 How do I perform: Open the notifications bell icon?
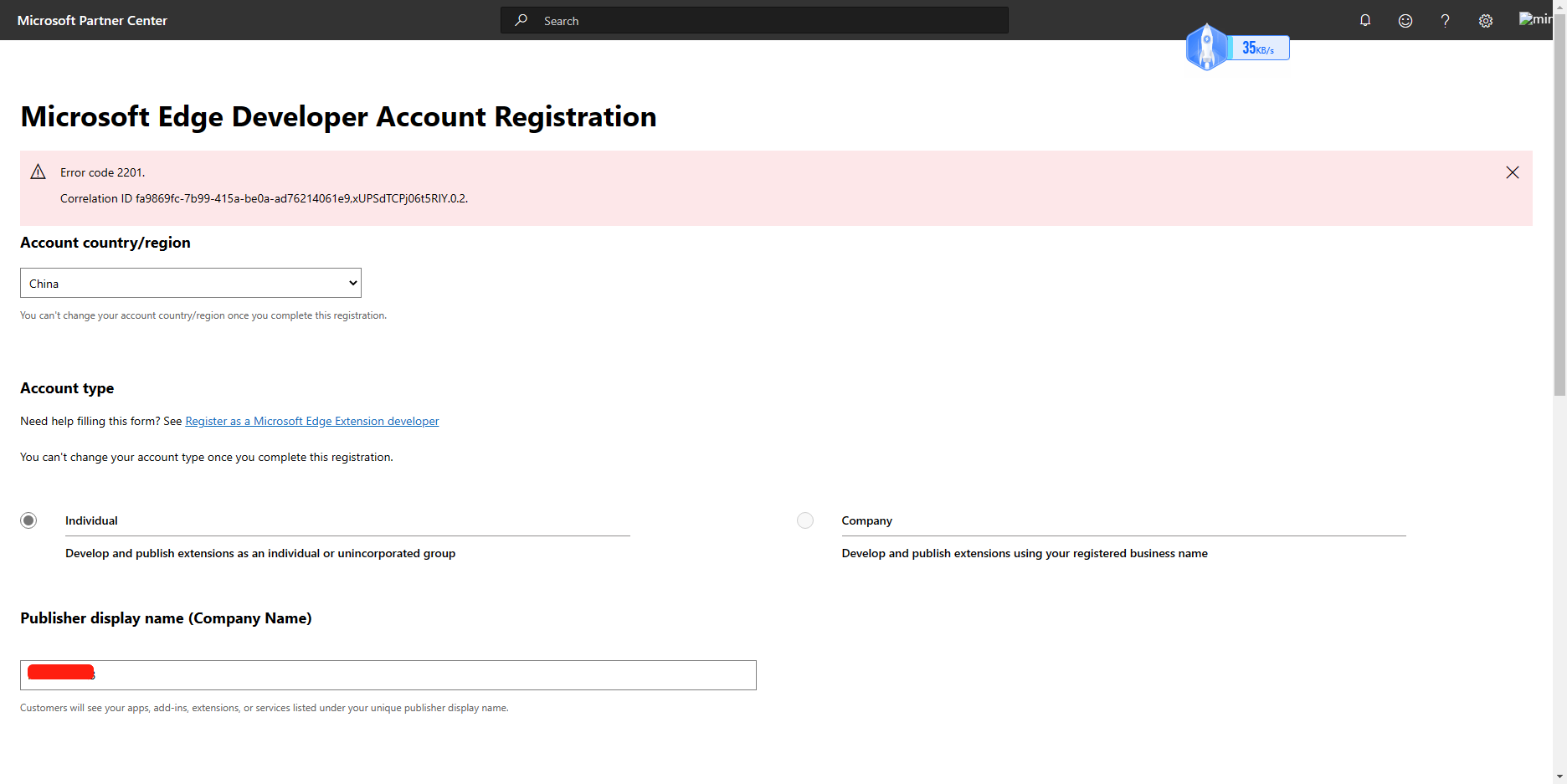[x=1365, y=20]
